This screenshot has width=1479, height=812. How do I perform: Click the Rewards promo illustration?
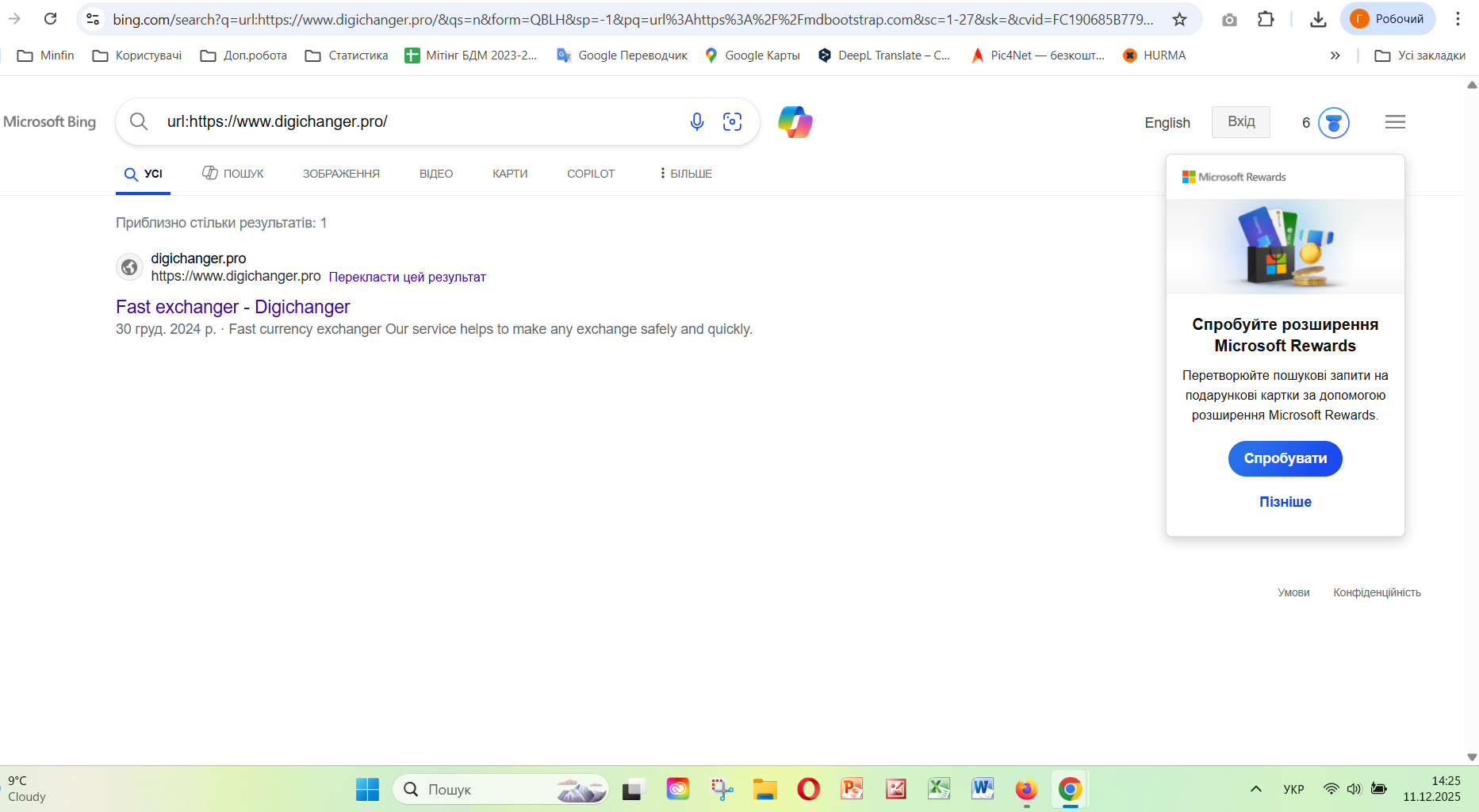(x=1285, y=247)
